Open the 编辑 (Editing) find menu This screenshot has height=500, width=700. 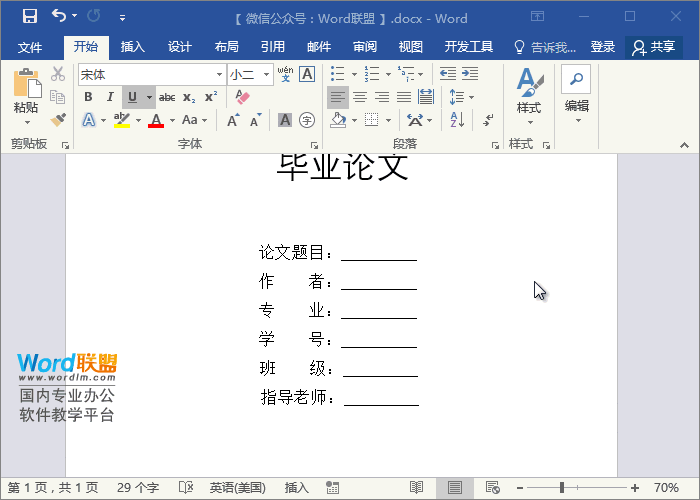[576, 95]
